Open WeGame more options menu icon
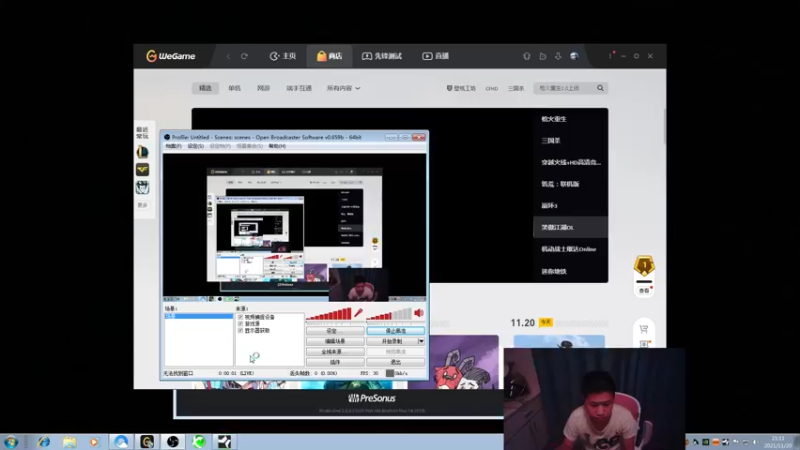 610,56
